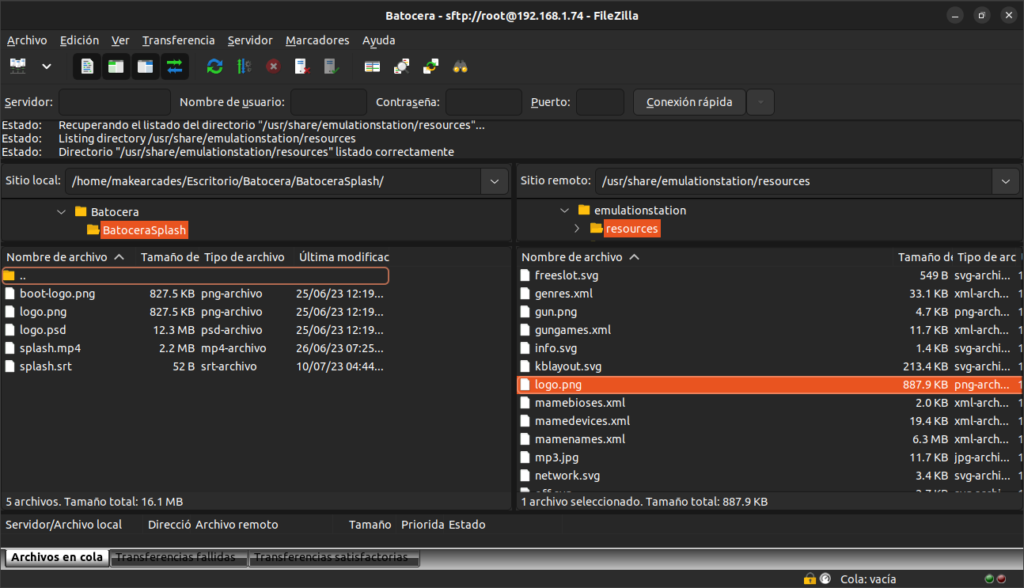
Task: Select boot-logo.png in local files
Action: (x=57, y=294)
